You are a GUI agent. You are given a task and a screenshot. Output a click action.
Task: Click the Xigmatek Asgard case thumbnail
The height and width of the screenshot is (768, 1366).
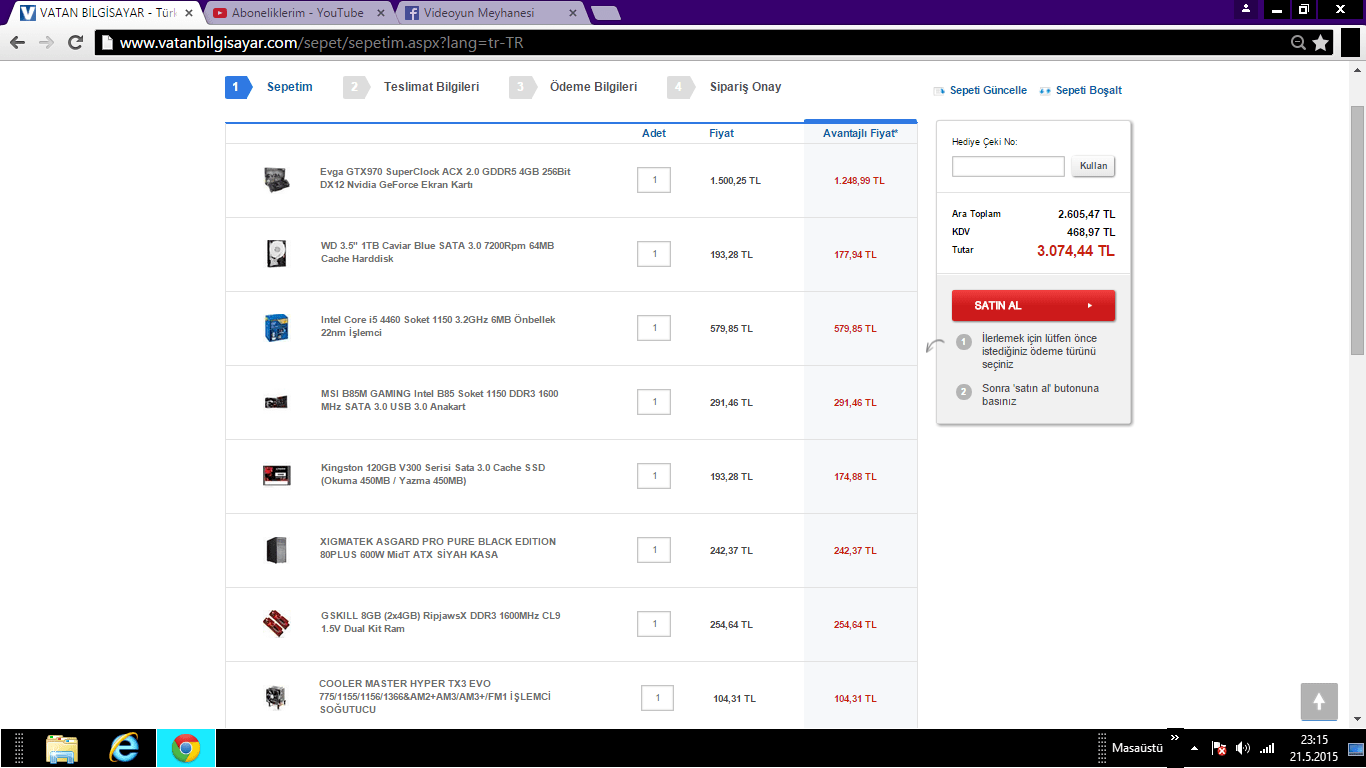277,549
